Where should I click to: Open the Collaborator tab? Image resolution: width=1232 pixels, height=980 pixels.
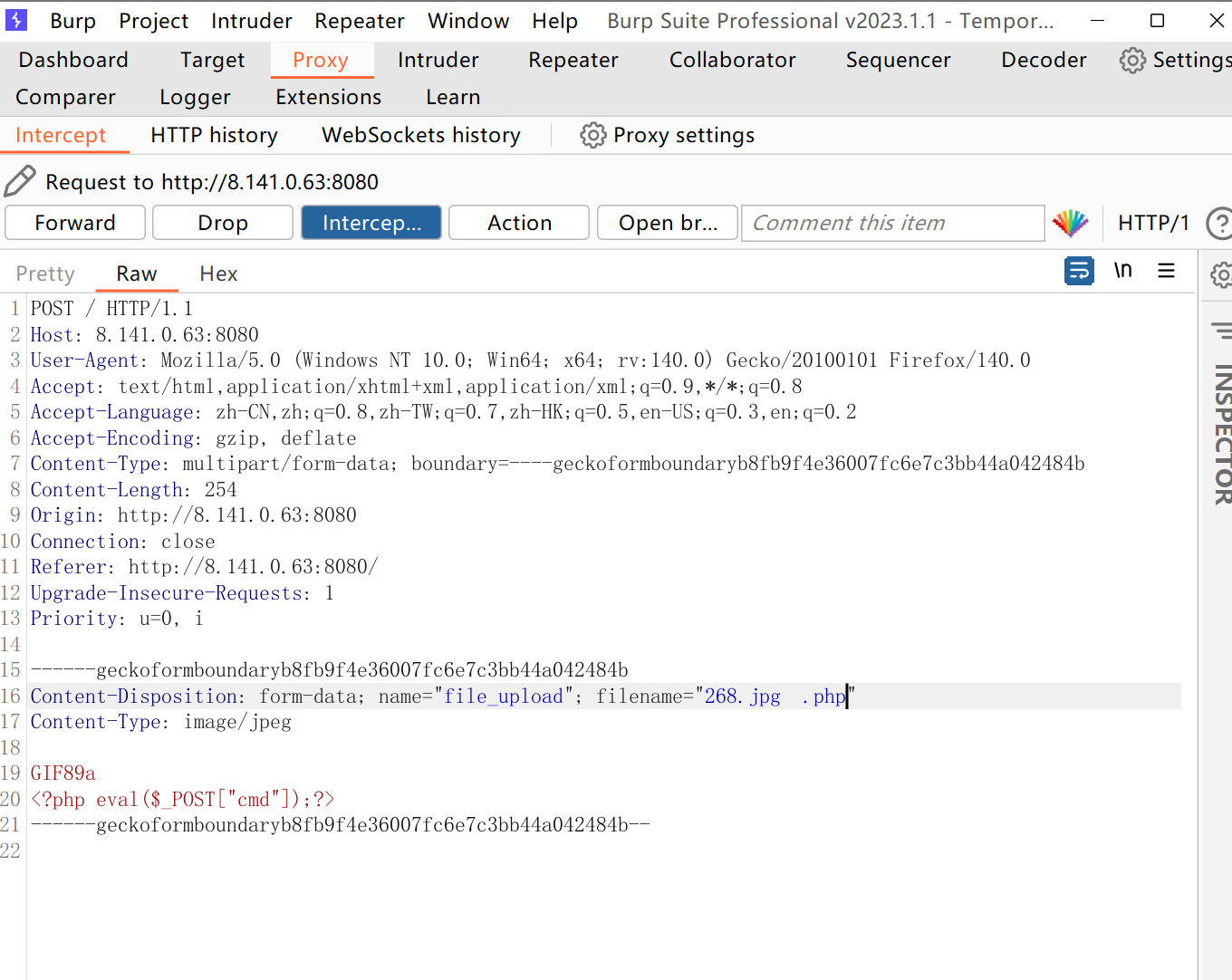pyautogui.click(x=733, y=60)
